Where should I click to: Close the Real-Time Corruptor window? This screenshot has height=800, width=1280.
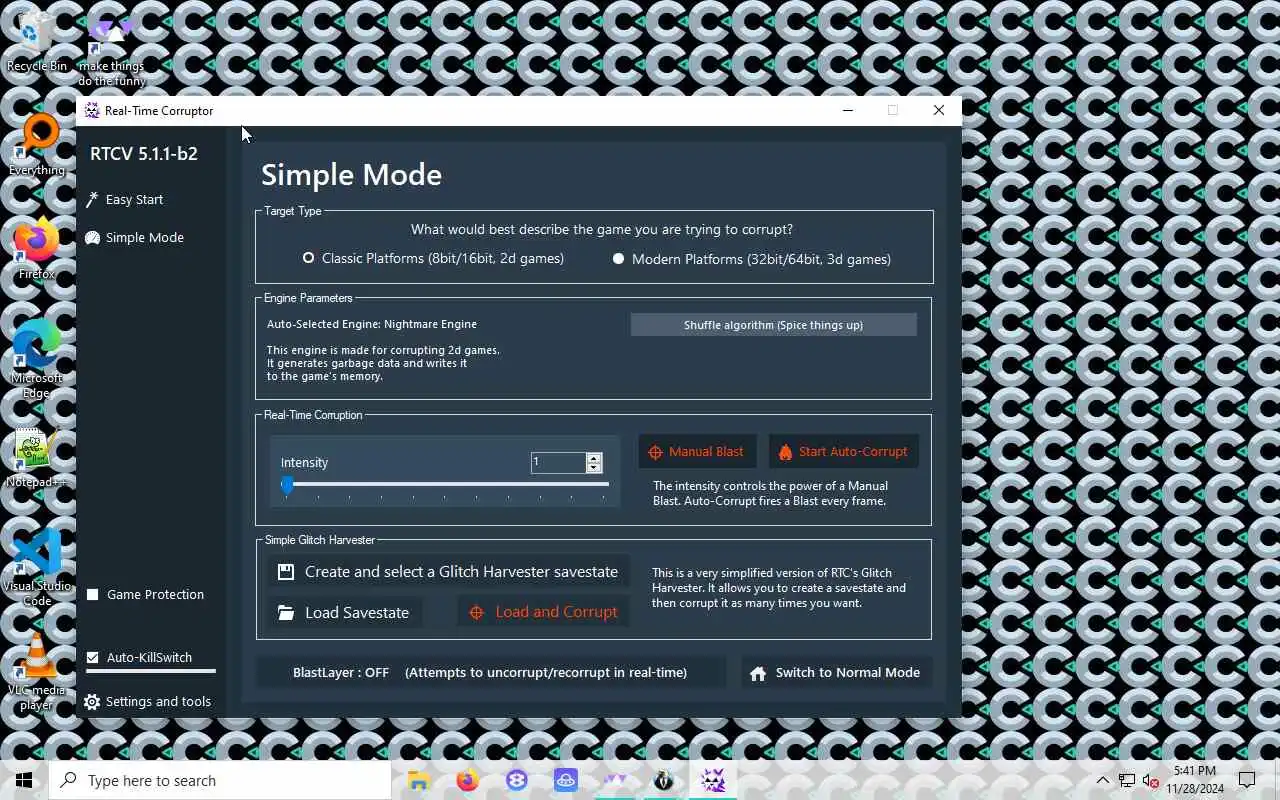click(938, 110)
